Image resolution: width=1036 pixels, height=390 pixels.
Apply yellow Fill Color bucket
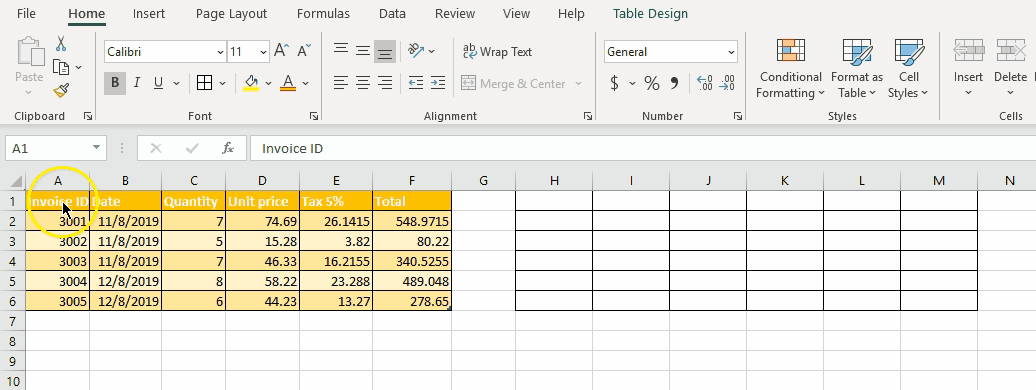click(251, 83)
